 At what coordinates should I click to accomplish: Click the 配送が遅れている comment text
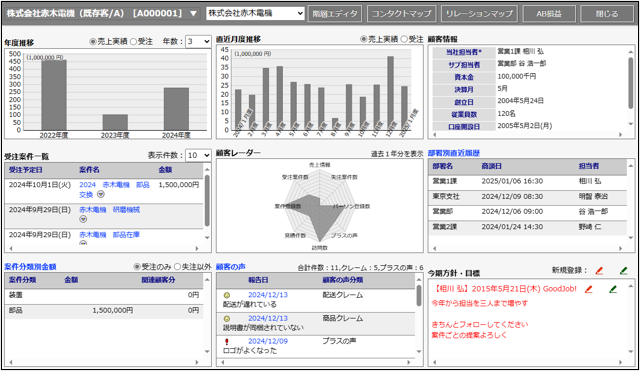[x=249, y=304]
